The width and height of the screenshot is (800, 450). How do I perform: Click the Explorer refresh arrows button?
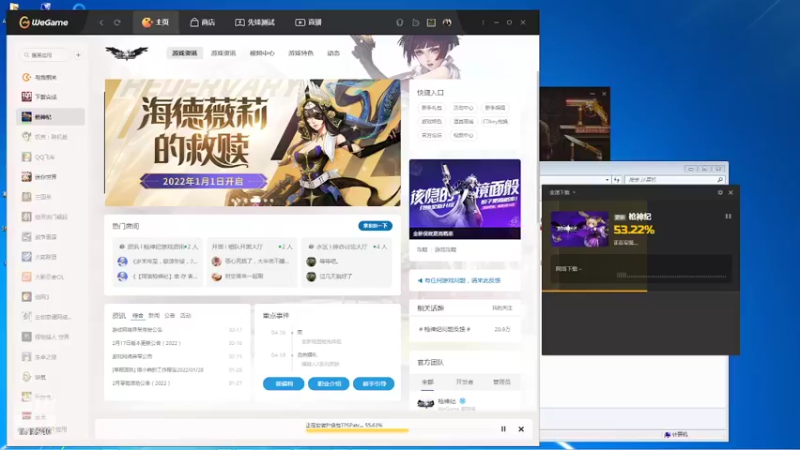point(617,180)
